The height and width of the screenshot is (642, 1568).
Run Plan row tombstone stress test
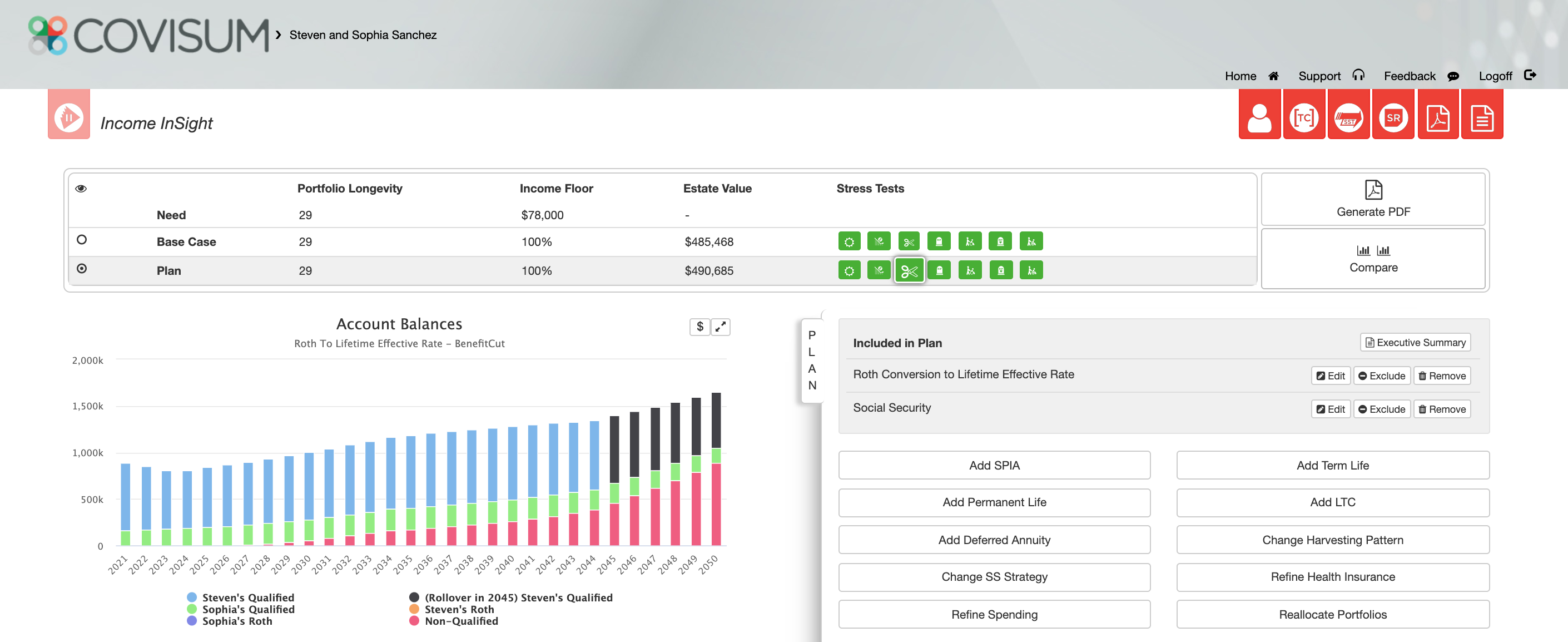click(939, 270)
